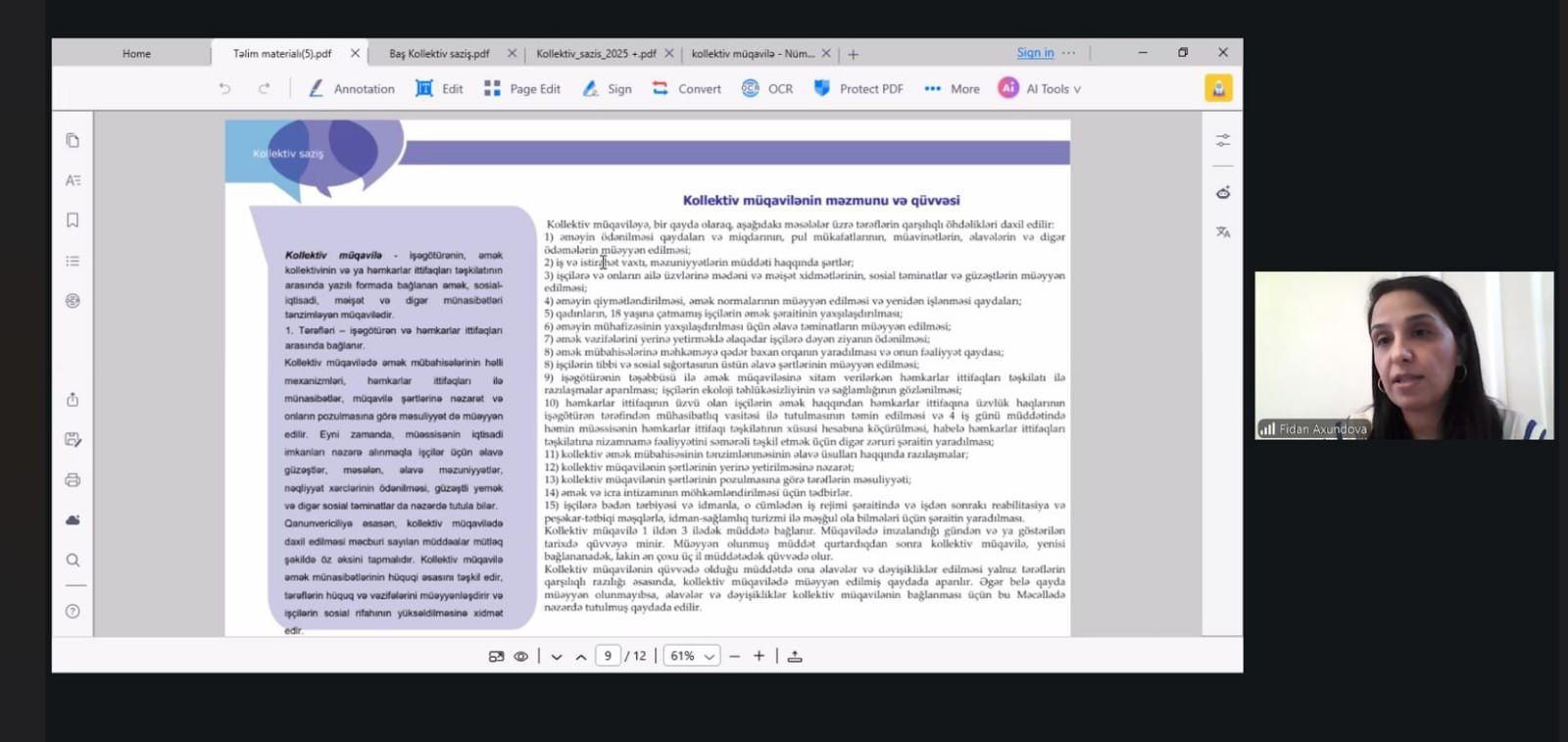
Task: Open the bookmarks panel in left sidebar
Action: pos(73,221)
